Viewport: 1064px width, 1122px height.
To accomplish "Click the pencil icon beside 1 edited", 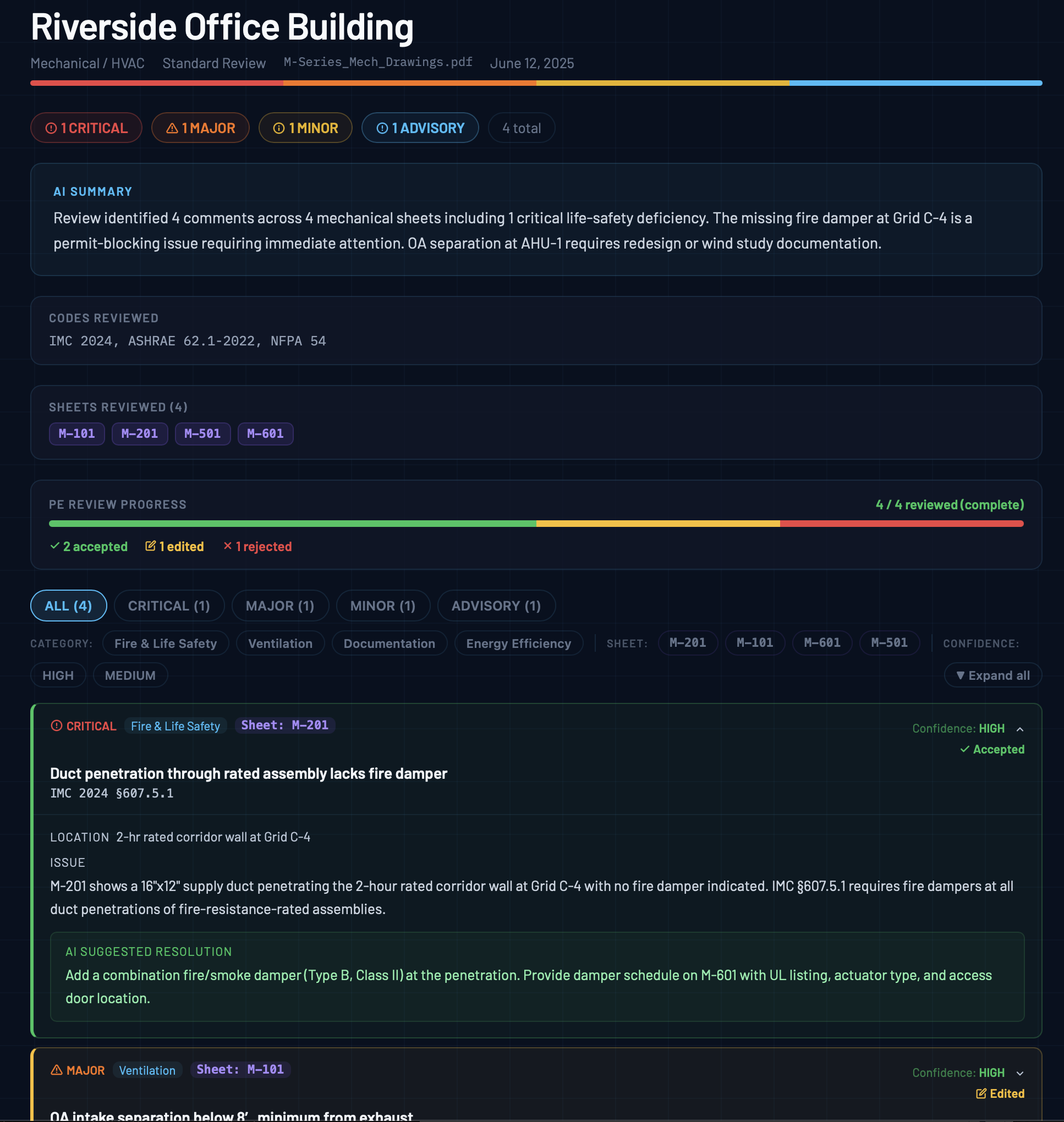I will (150, 546).
